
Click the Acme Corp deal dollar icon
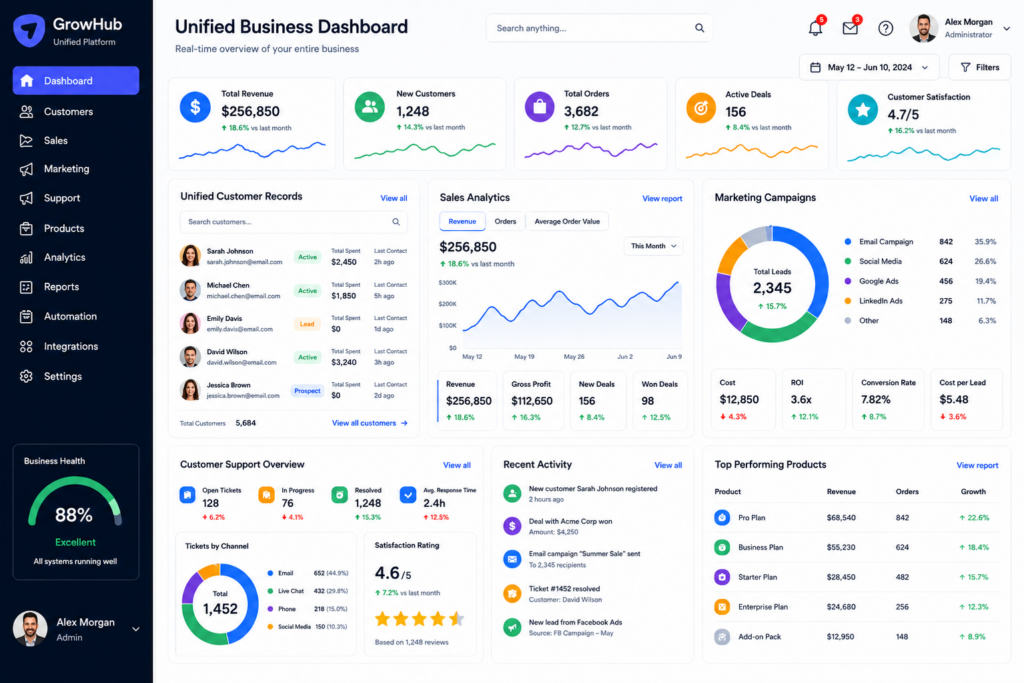[x=512, y=526]
